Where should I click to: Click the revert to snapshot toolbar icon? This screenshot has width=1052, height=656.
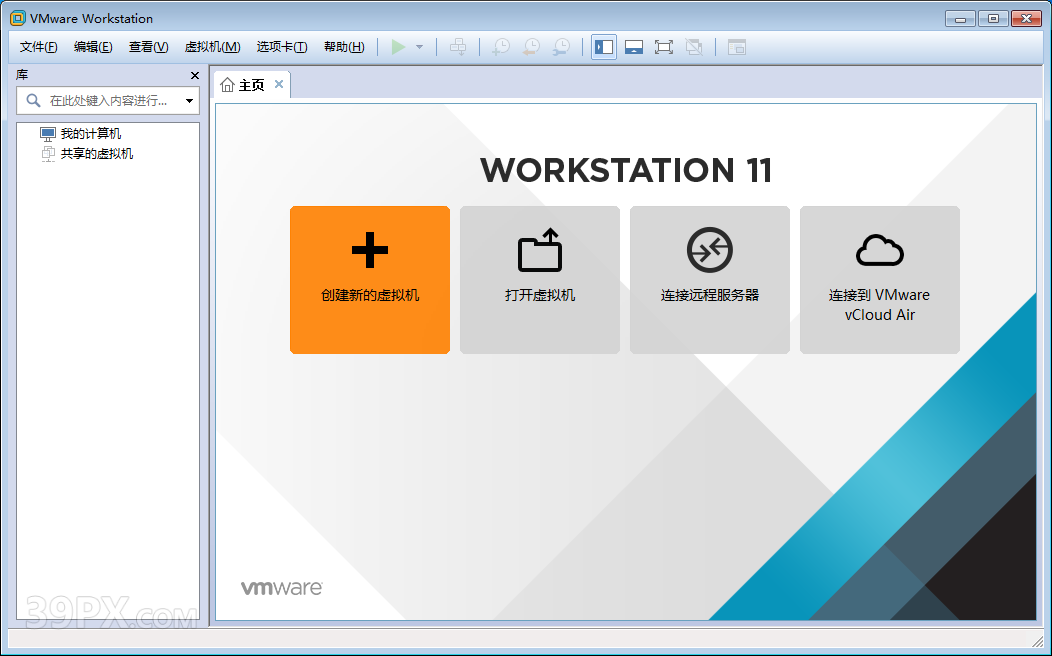pyautogui.click(x=531, y=47)
